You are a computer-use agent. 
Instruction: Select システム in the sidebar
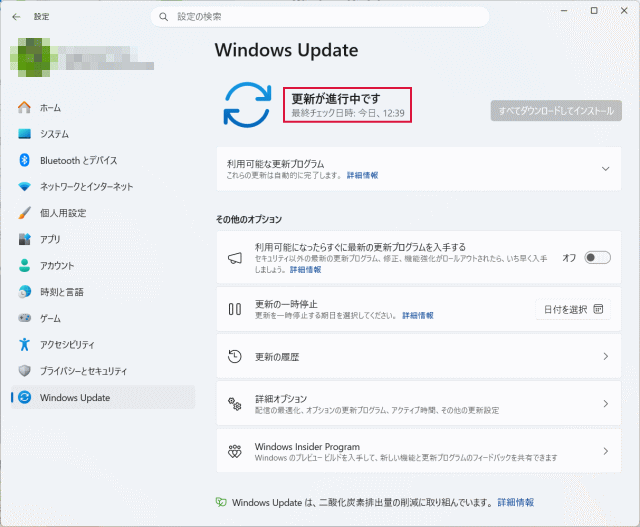103,134
